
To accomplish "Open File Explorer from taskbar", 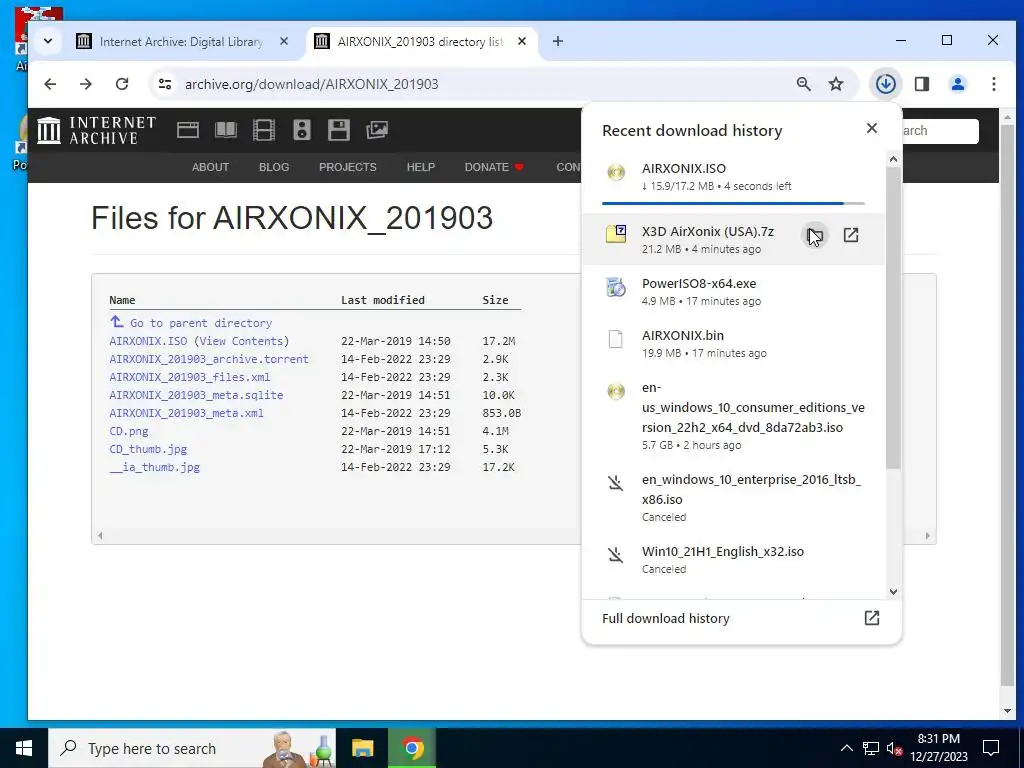I will pos(362,748).
